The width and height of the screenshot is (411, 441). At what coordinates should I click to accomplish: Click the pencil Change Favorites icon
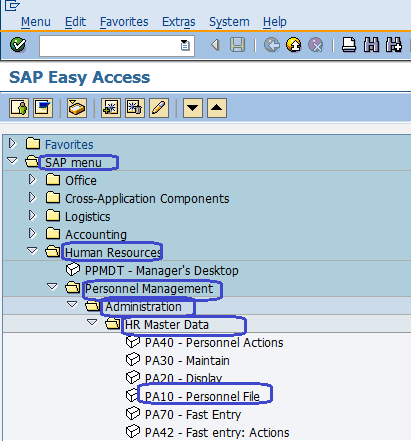pos(159,108)
